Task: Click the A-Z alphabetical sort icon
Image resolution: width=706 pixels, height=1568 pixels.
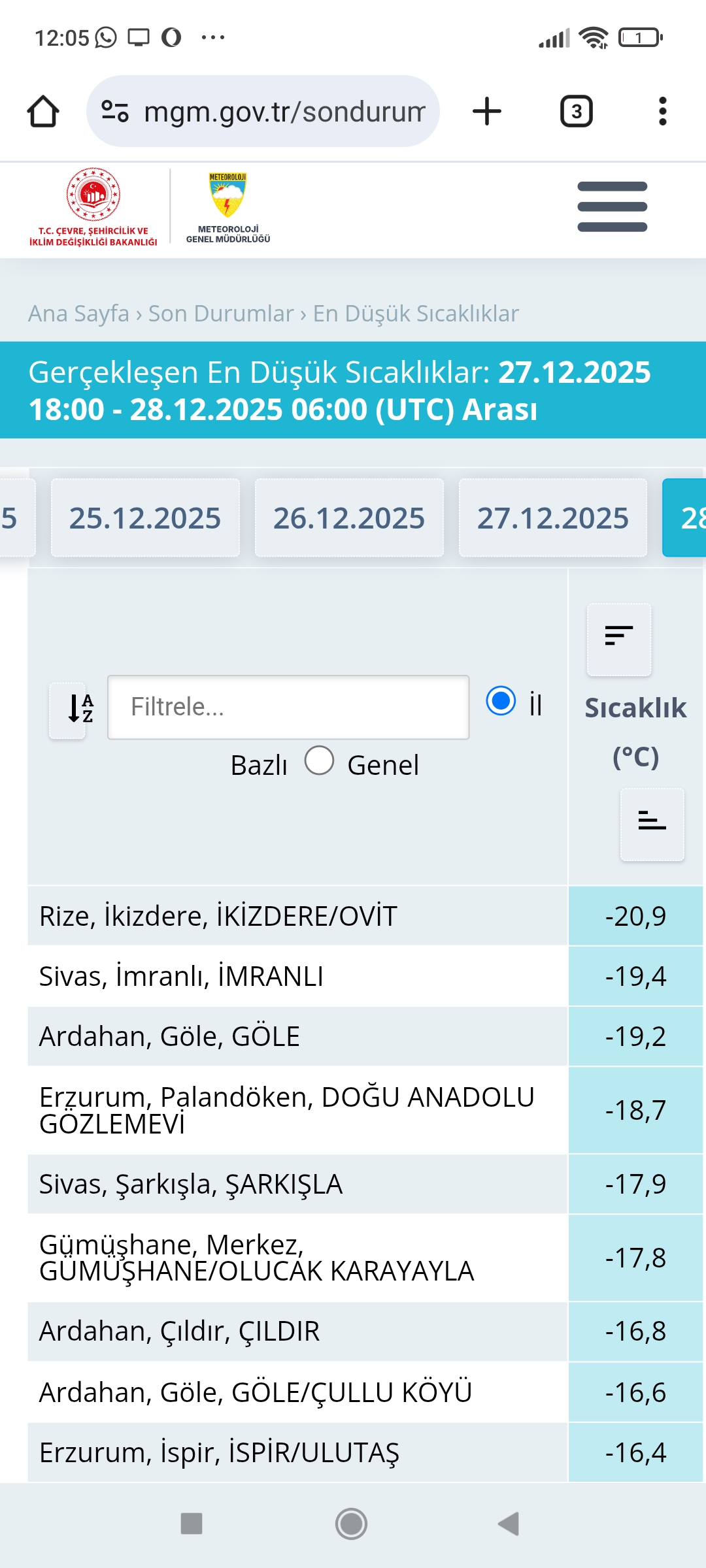Action: click(68, 708)
